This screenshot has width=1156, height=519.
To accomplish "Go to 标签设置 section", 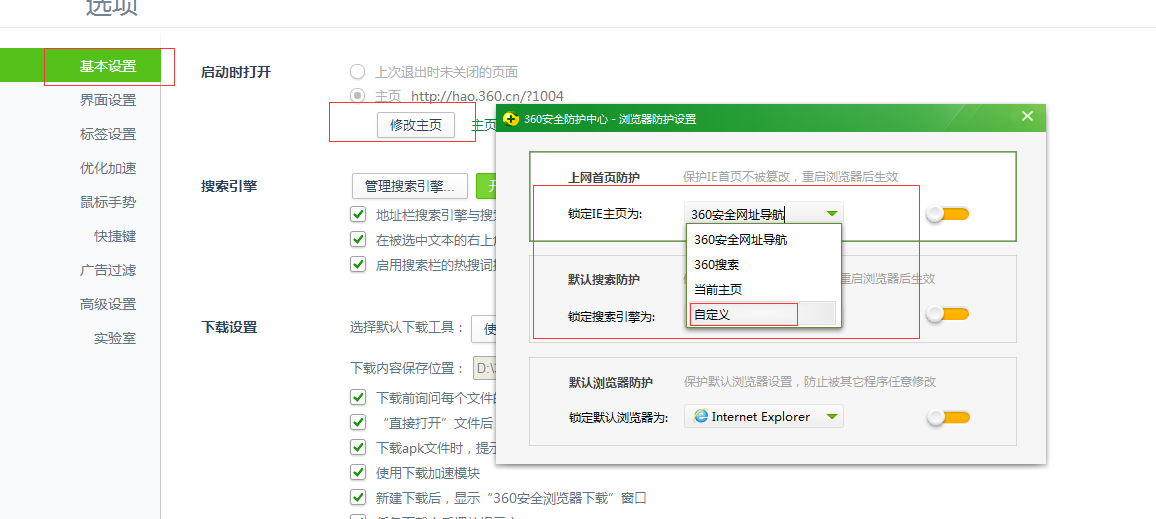I will pos(108,134).
